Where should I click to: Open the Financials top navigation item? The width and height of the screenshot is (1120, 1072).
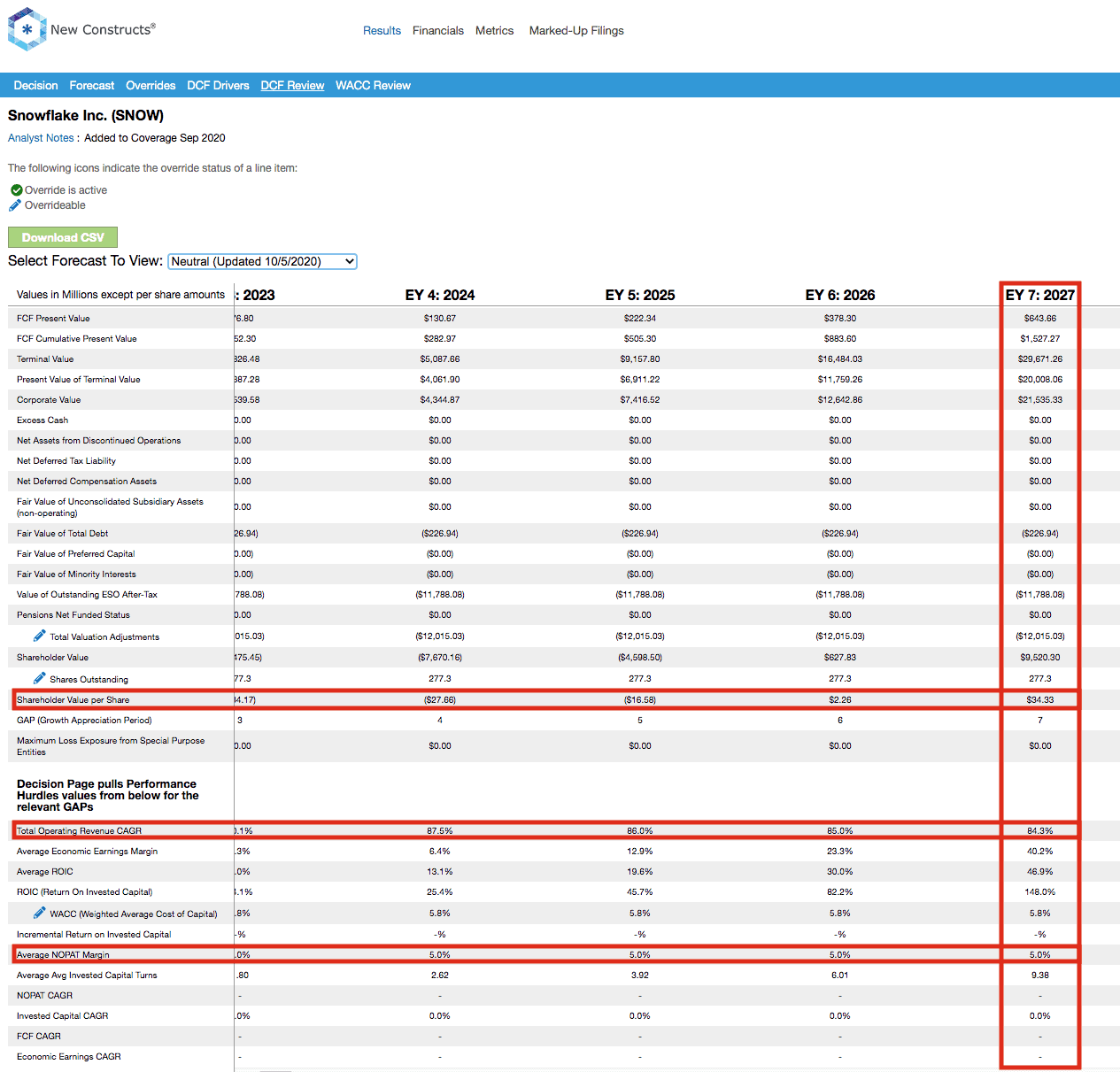tap(438, 31)
